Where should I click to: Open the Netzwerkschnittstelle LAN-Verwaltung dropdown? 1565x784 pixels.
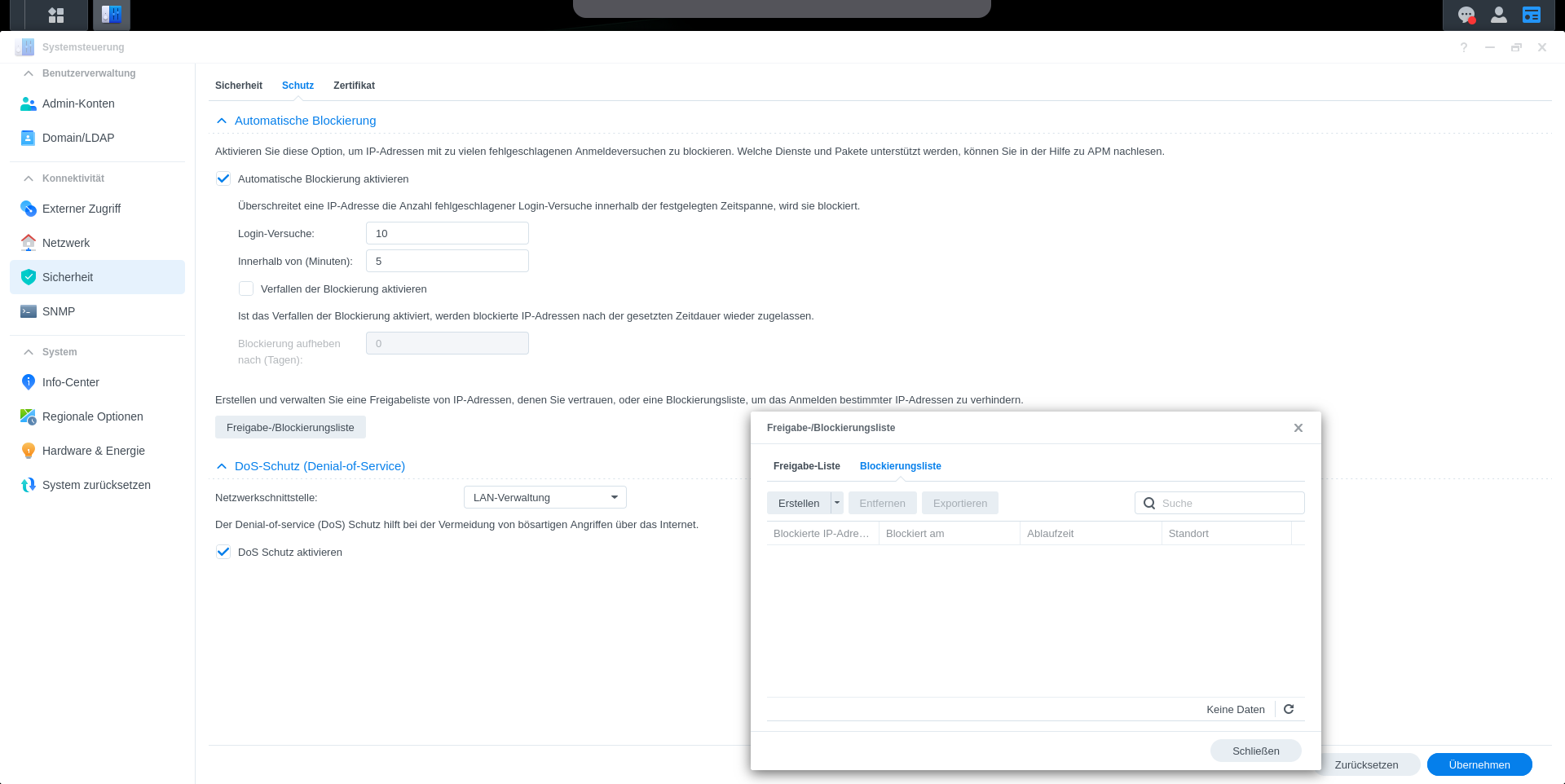[544, 497]
